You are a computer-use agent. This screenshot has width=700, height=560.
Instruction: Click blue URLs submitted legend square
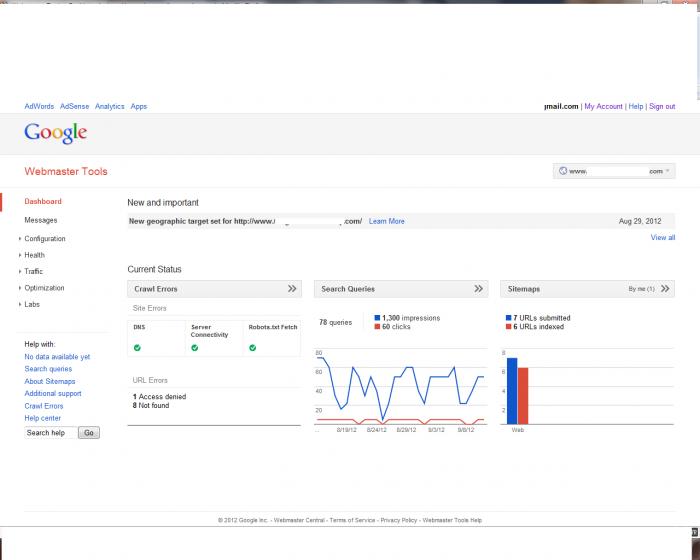click(508, 318)
